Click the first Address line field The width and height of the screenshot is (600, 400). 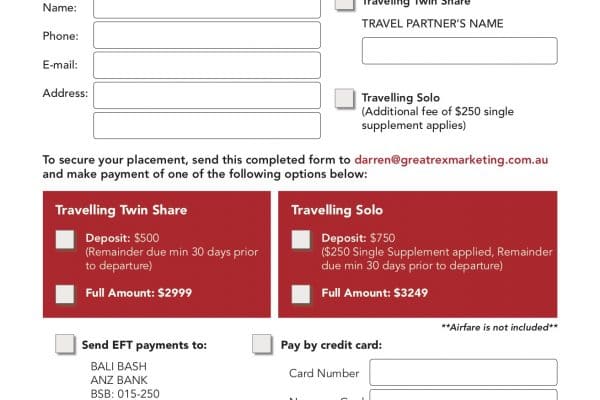(x=207, y=95)
